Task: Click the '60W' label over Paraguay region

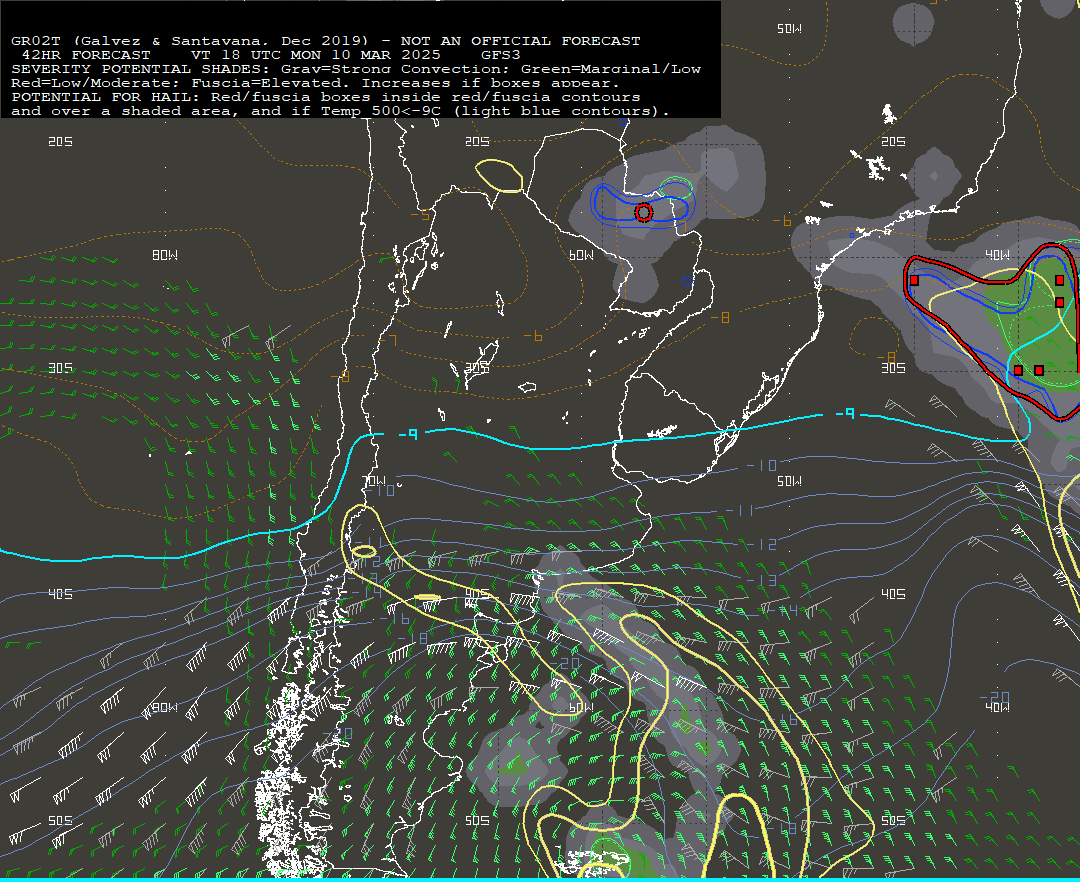Action: pos(581,255)
